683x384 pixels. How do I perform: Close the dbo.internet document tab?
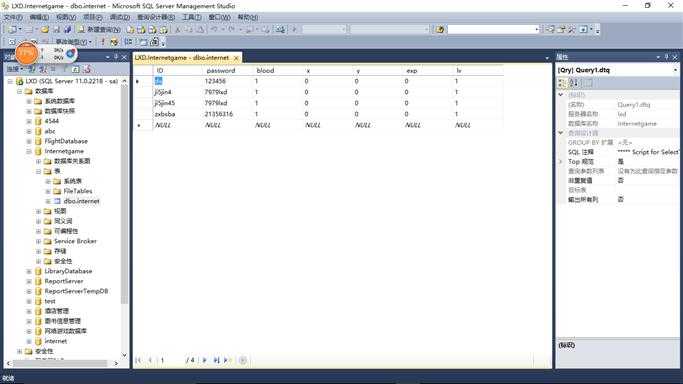(236, 57)
